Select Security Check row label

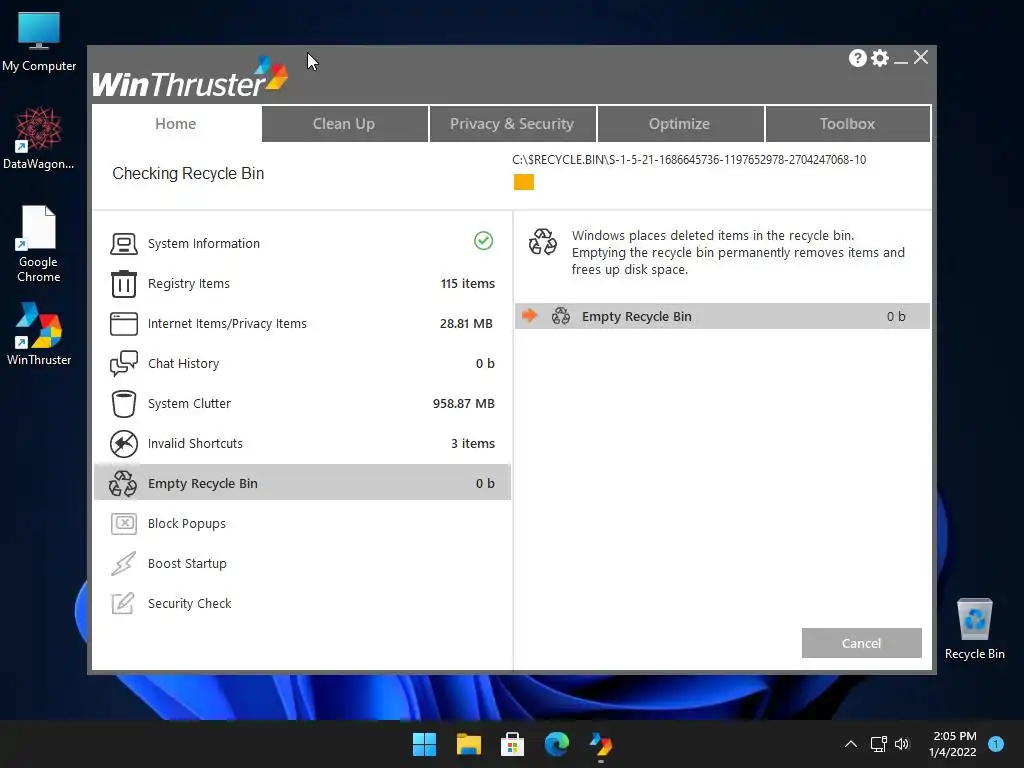coord(189,603)
